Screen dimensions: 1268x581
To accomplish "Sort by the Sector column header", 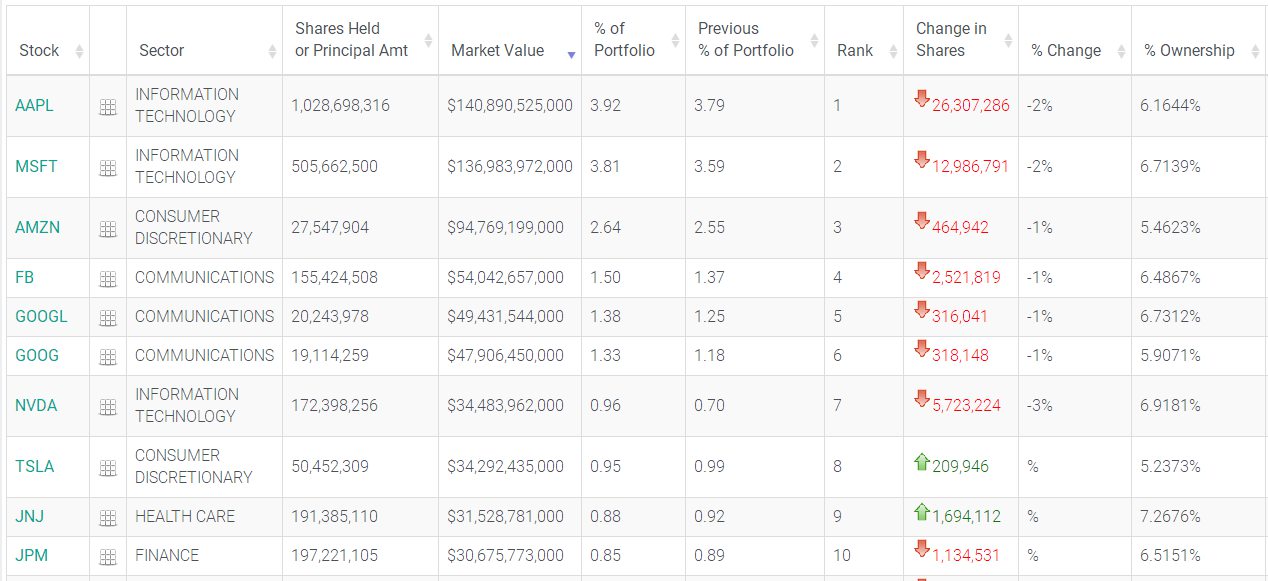I will (x=162, y=51).
